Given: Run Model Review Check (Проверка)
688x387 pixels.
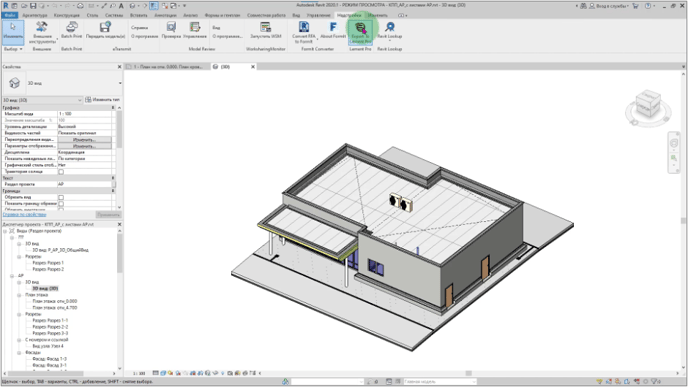Looking at the screenshot, I should pyautogui.click(x=171, y=30).
